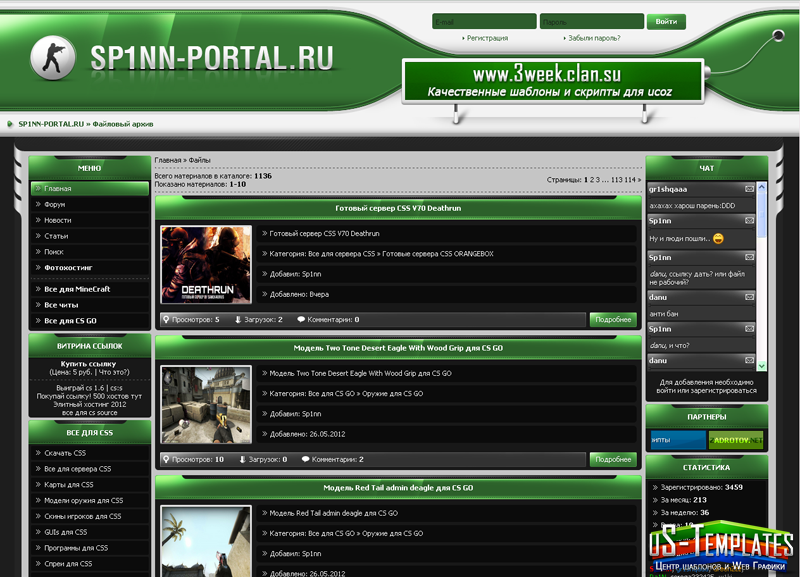Screen dimensions: 800x577
Task: Go to page 3 of the catalog
Action: 597,180
